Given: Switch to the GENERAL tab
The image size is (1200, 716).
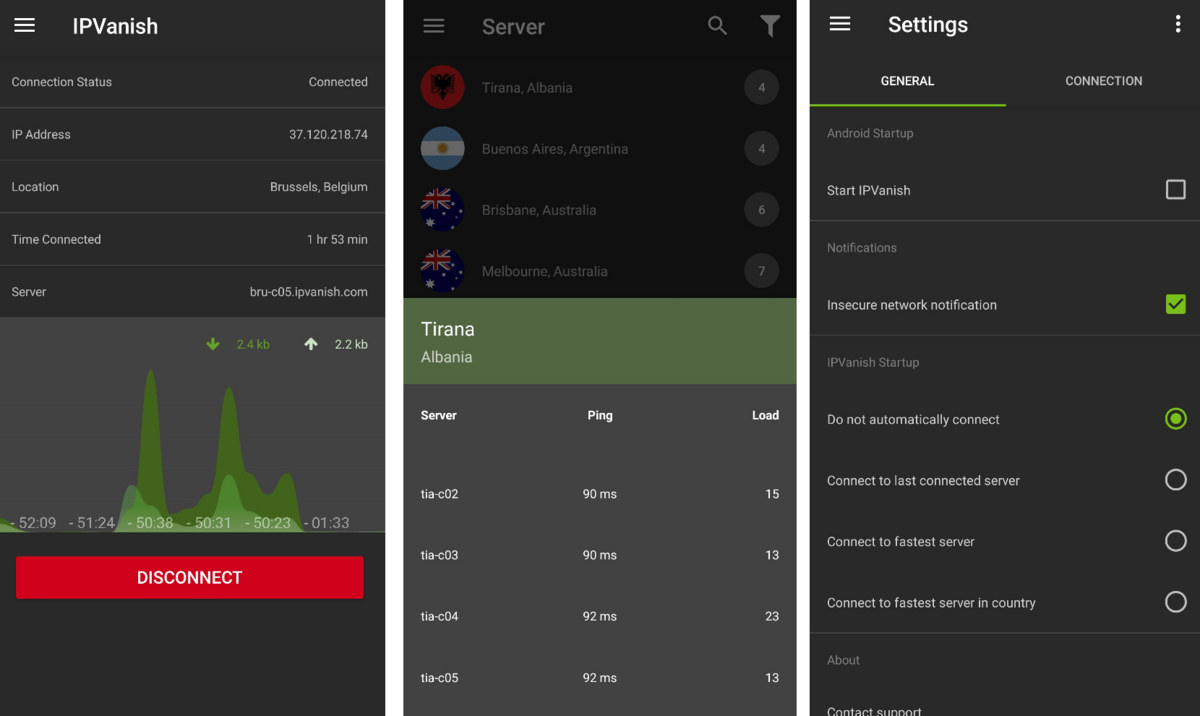Looking at the screenshot, I should [907, 81].
